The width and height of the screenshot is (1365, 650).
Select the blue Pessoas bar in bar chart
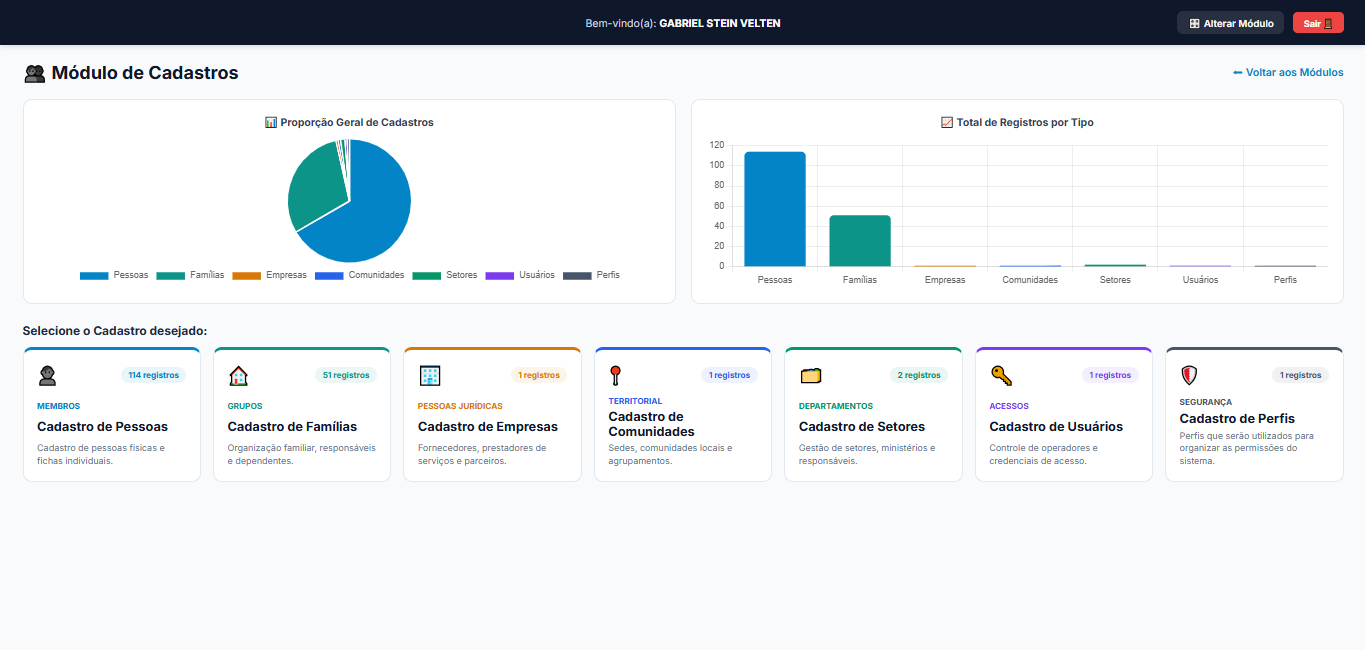(775, 209)
